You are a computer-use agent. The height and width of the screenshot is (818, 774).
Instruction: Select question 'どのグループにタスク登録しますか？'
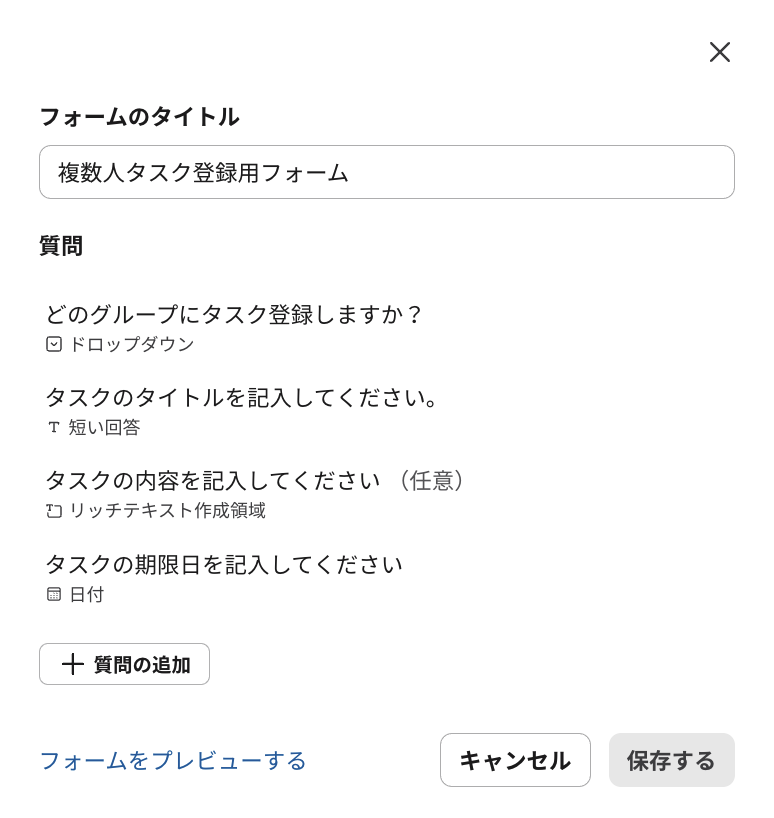(x=234, y=314)
